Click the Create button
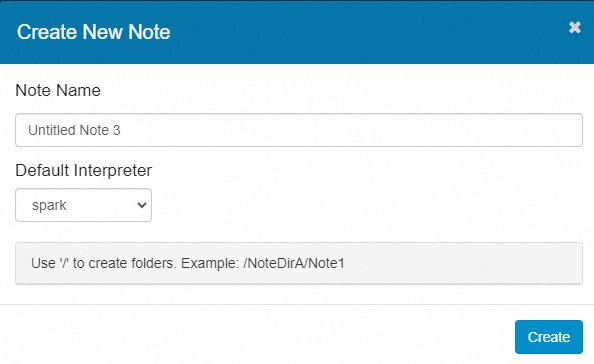The width and height of the screenshot is (594, 364). 549,337
